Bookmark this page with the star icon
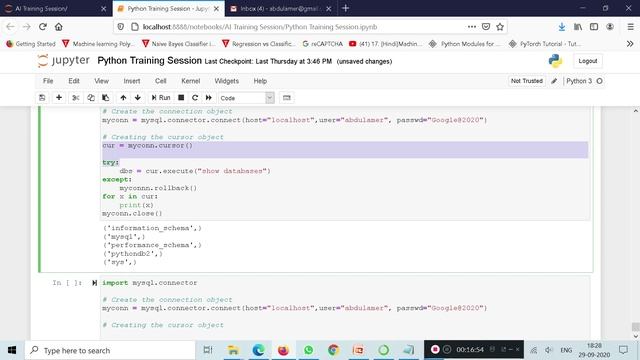The image size is (640, 360). click(x=500, y=27)
